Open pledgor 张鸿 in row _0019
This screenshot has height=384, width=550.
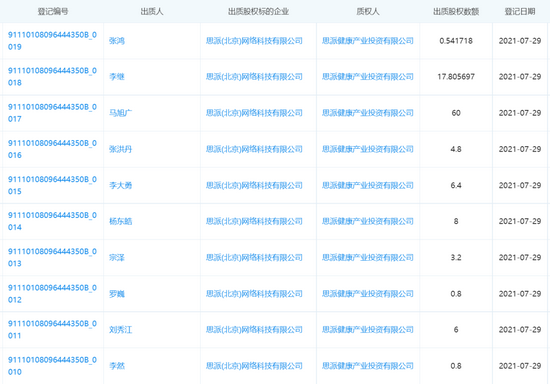coord(117,41)
